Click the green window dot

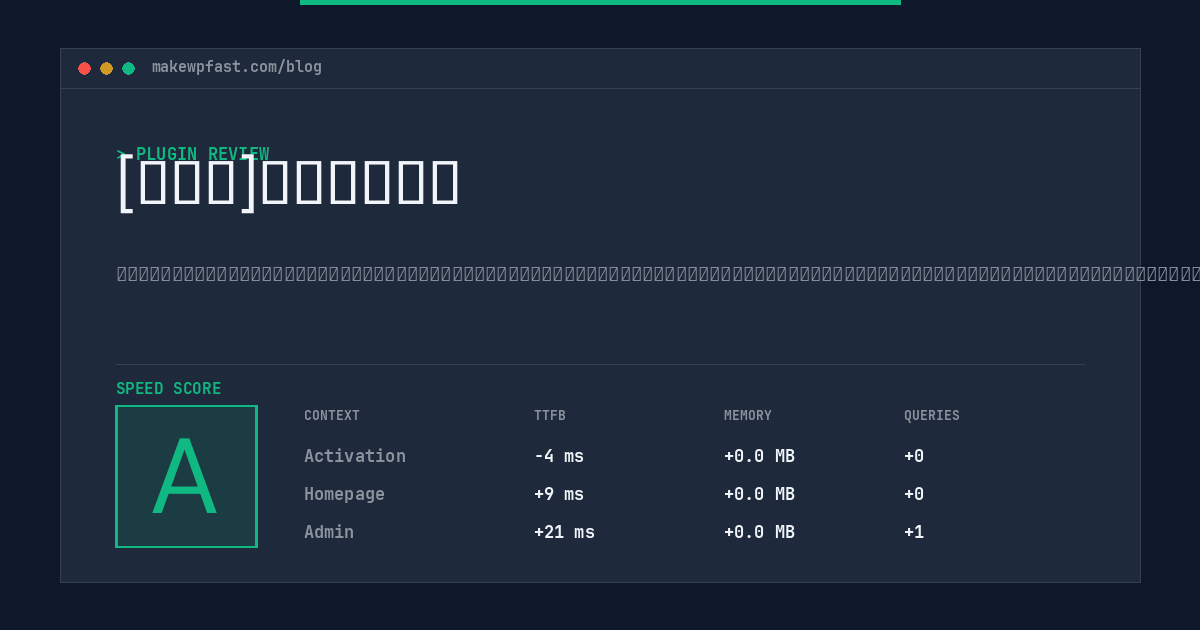[x=128, y=68]
